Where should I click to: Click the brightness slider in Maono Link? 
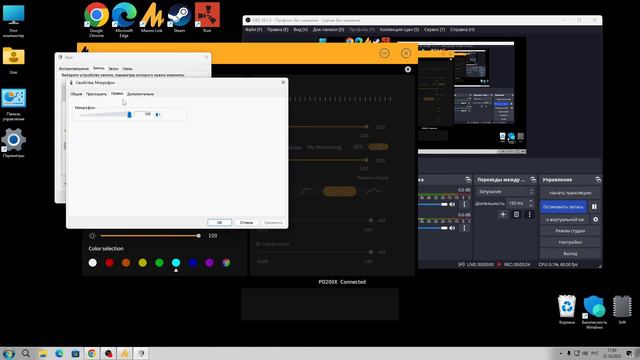click(x=150, y=236)
